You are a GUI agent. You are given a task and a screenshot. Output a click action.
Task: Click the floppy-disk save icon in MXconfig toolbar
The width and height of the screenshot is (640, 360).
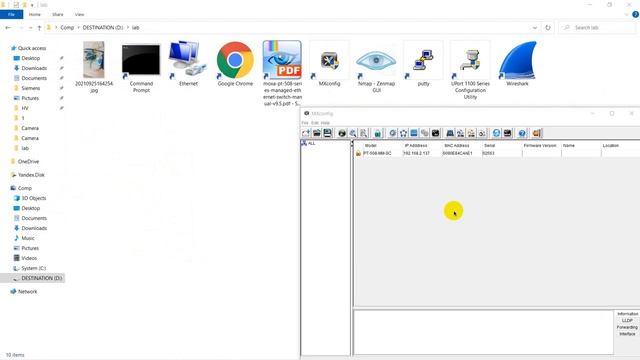[x=327, y=133]
